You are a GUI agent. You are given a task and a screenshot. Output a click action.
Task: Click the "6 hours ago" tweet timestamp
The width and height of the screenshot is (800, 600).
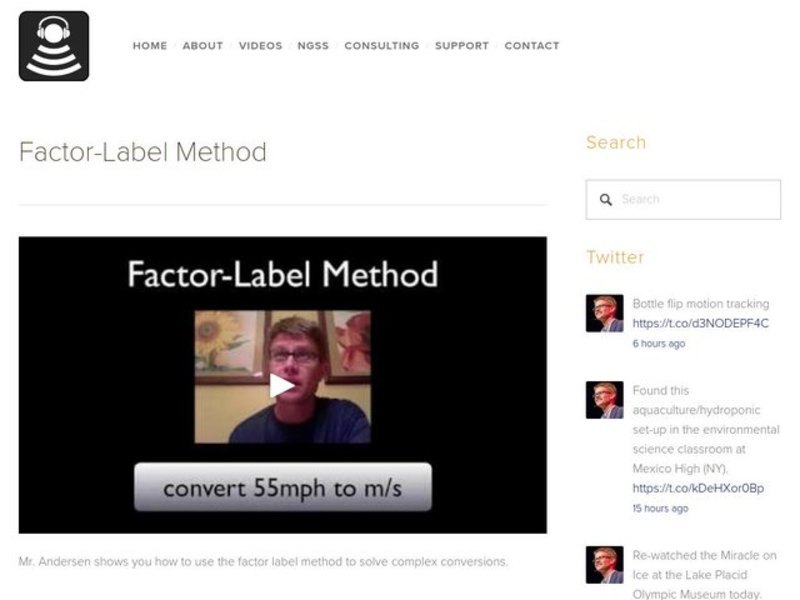pyautogui.click(x=659, y=344)
